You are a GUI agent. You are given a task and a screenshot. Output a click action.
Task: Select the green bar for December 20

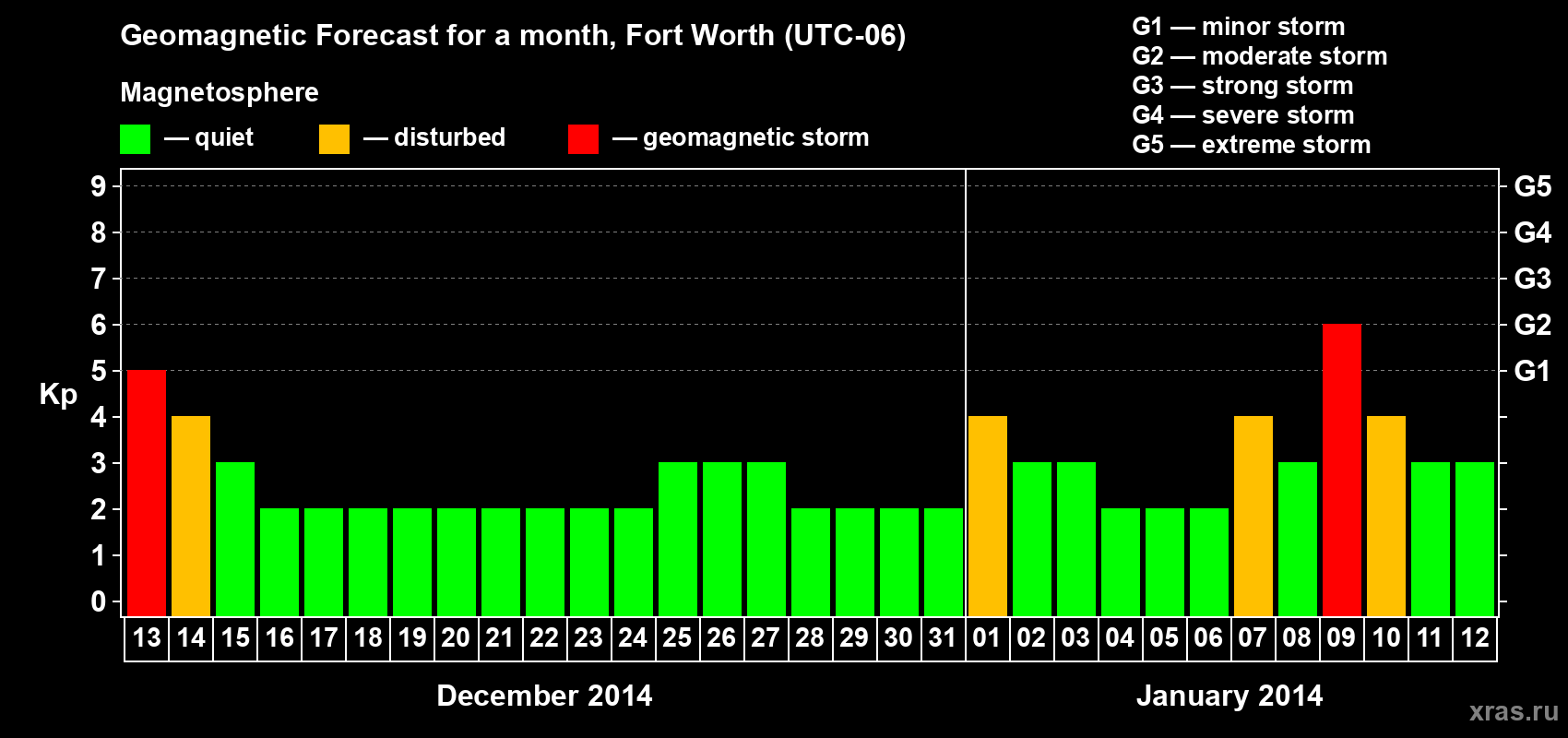coord(457,563)
